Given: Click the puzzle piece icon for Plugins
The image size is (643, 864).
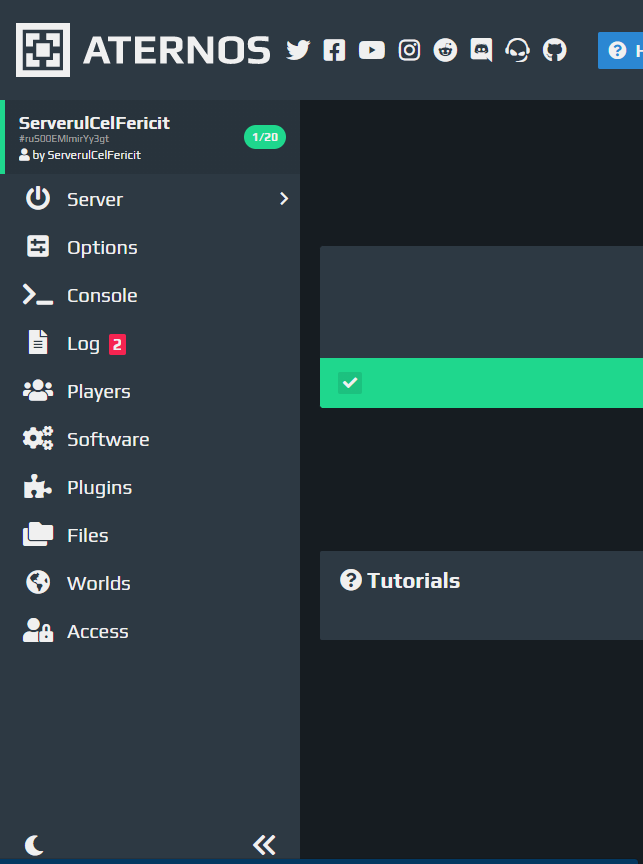Looking at the screenshot, I should [37, 487].
